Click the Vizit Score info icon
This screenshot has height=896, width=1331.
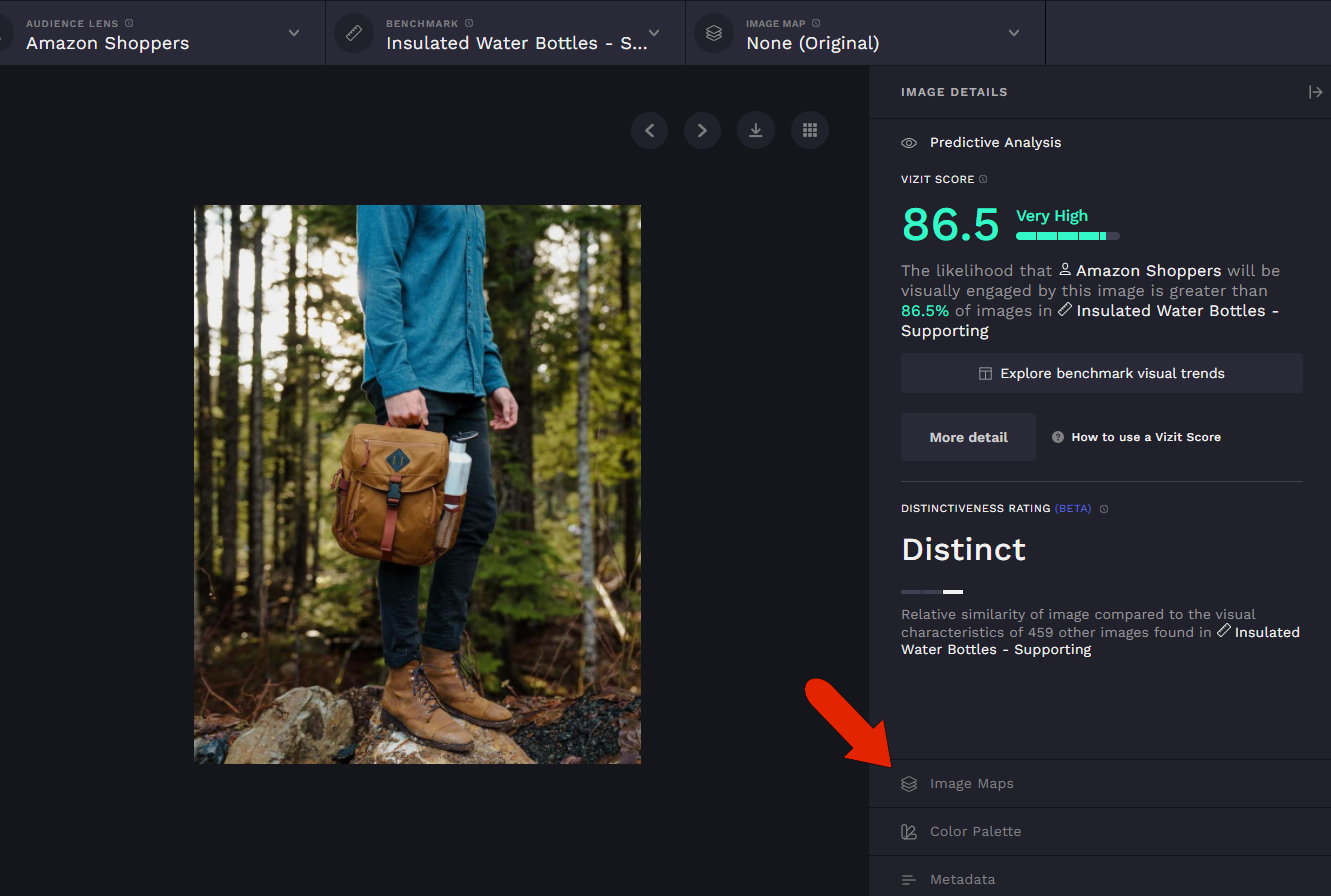[x=983, y=180]
